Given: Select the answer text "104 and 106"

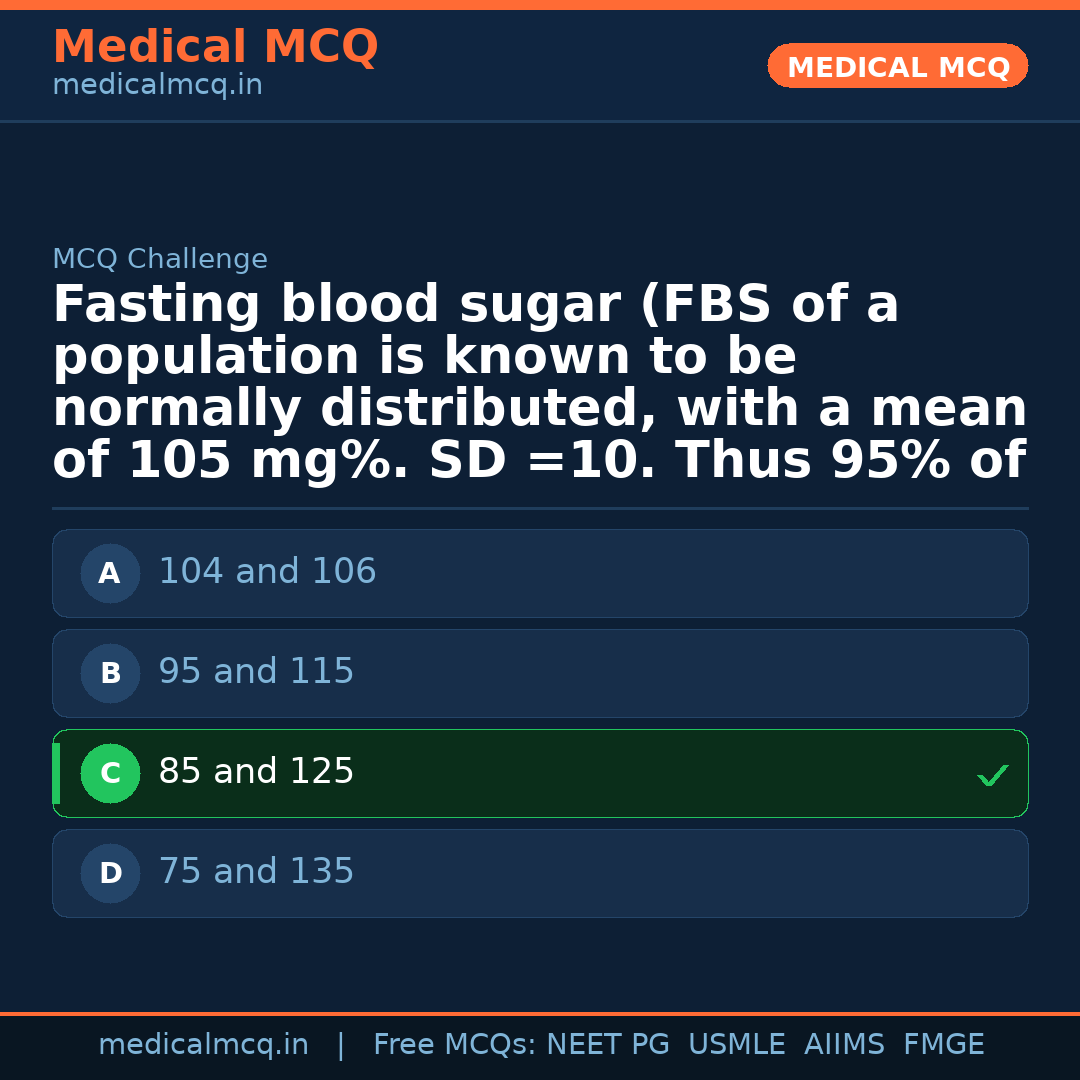Looking at the screenshot, I should (267, 572).
